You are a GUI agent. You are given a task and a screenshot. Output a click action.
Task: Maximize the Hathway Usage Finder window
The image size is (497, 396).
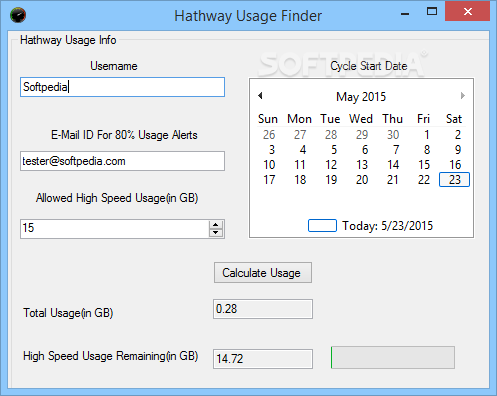coord(432,11)
